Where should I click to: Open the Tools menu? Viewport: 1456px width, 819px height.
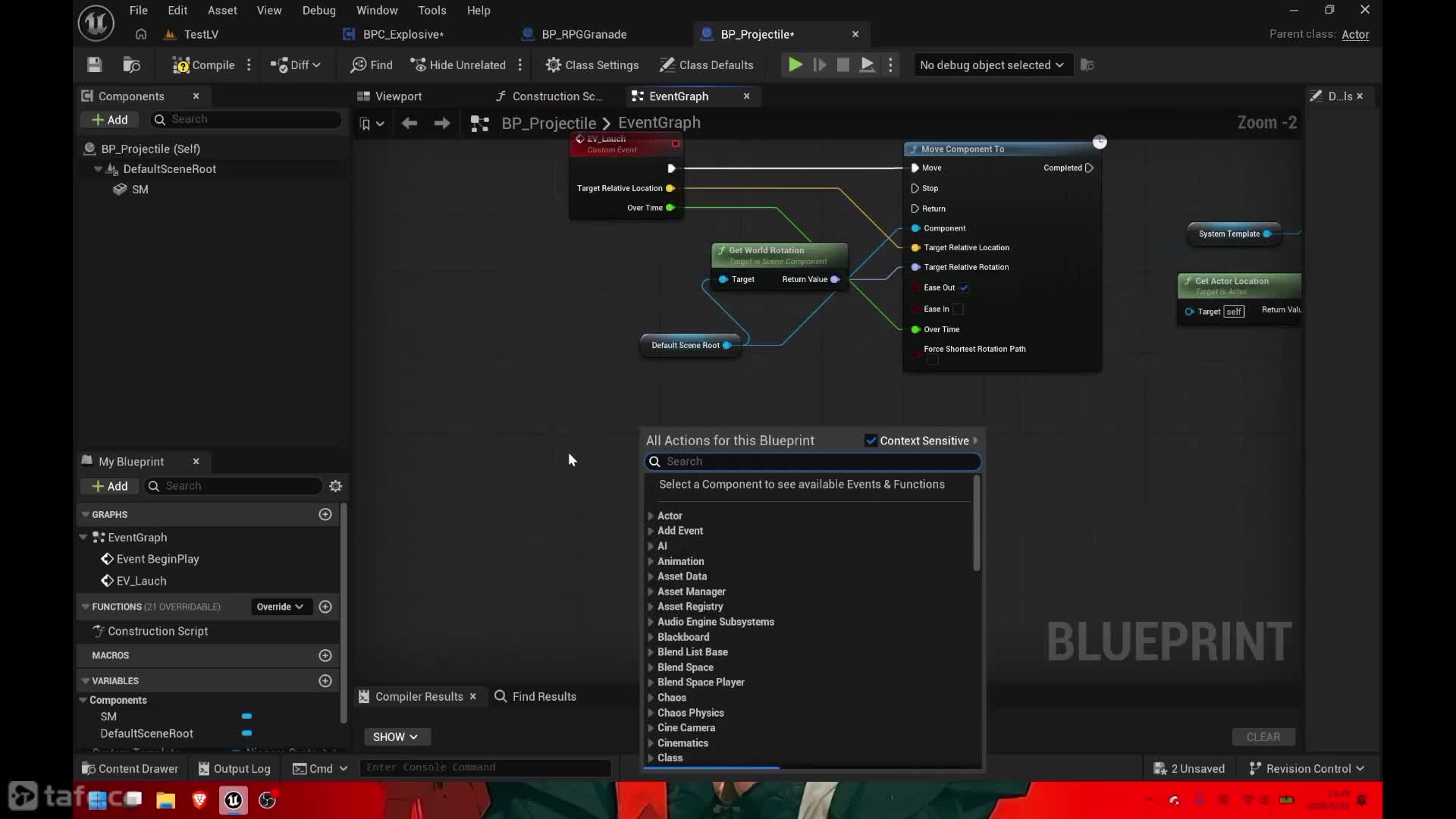click(x=431, y=11)
